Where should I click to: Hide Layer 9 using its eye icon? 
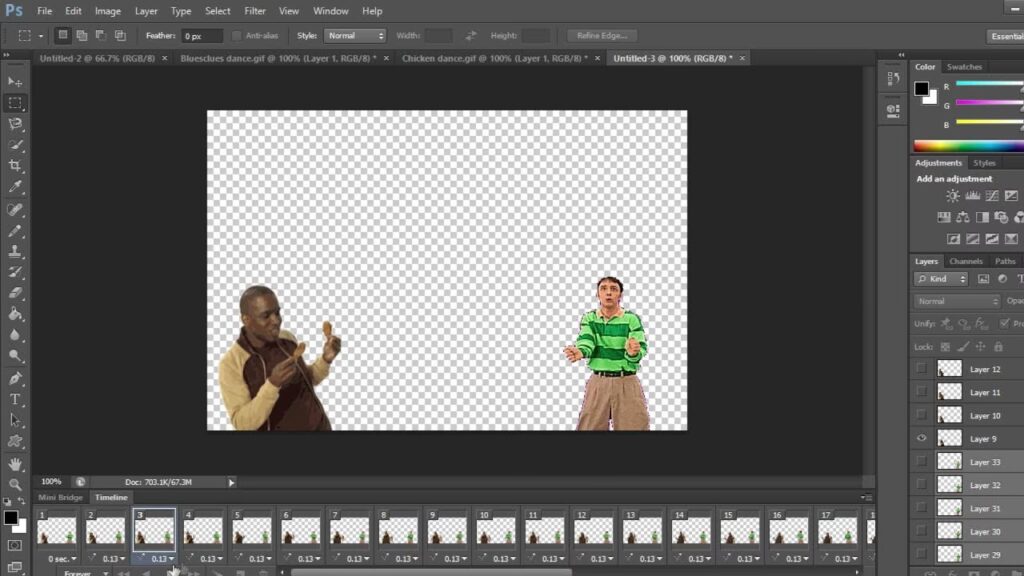(x=921, y=438)
